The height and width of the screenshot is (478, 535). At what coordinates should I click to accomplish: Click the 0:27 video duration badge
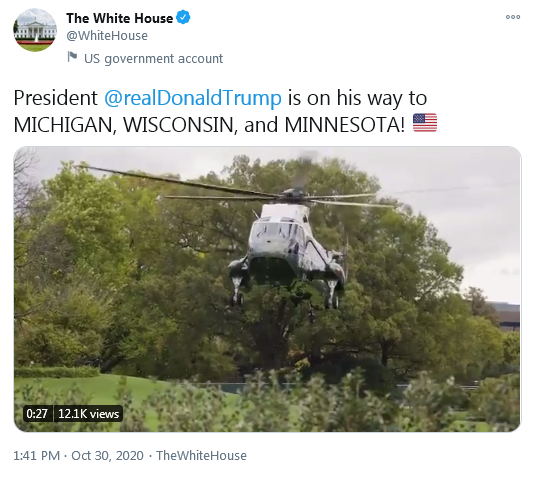(x=37, y=414)
